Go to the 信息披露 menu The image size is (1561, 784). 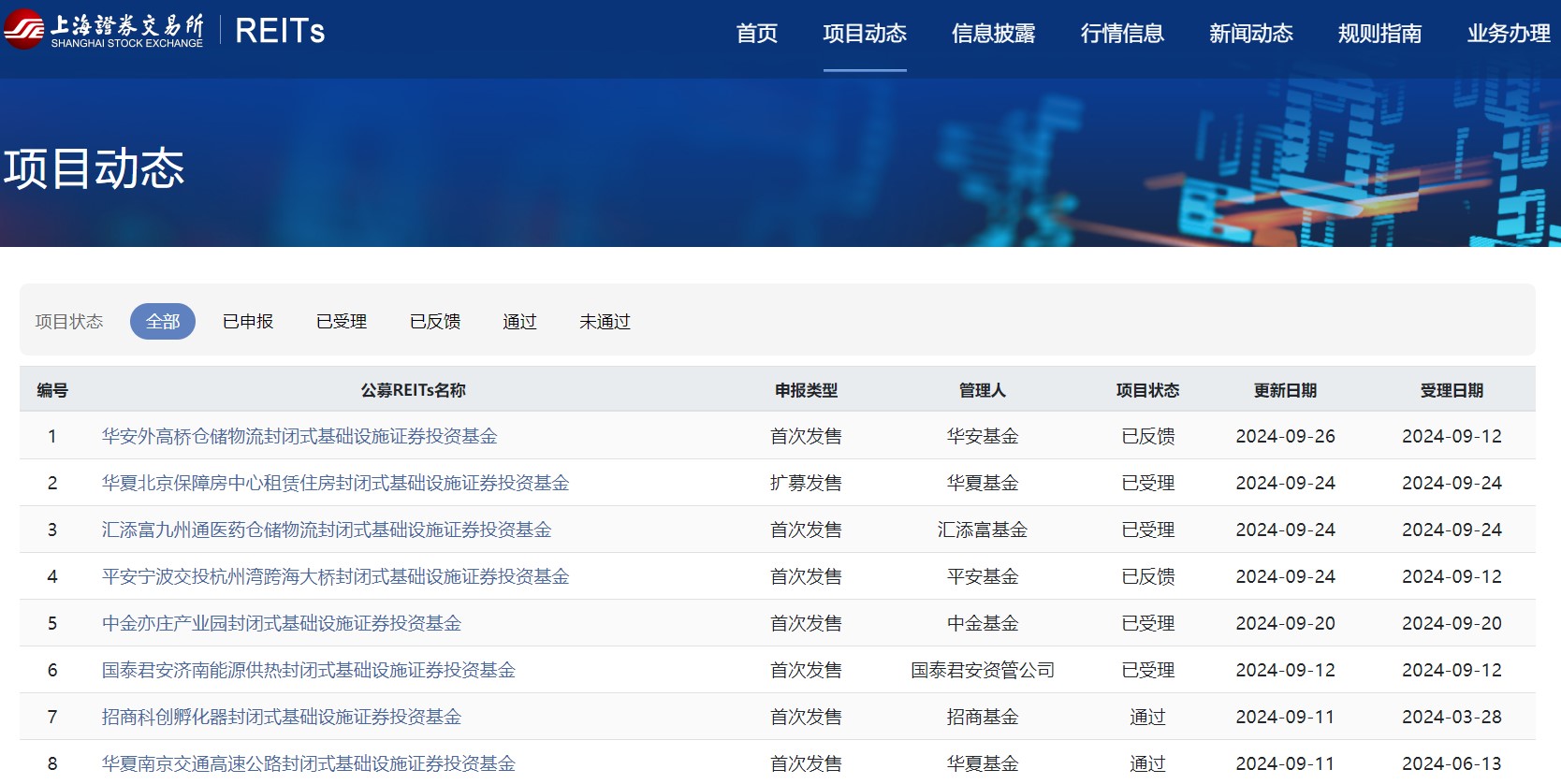click(993, 34)
